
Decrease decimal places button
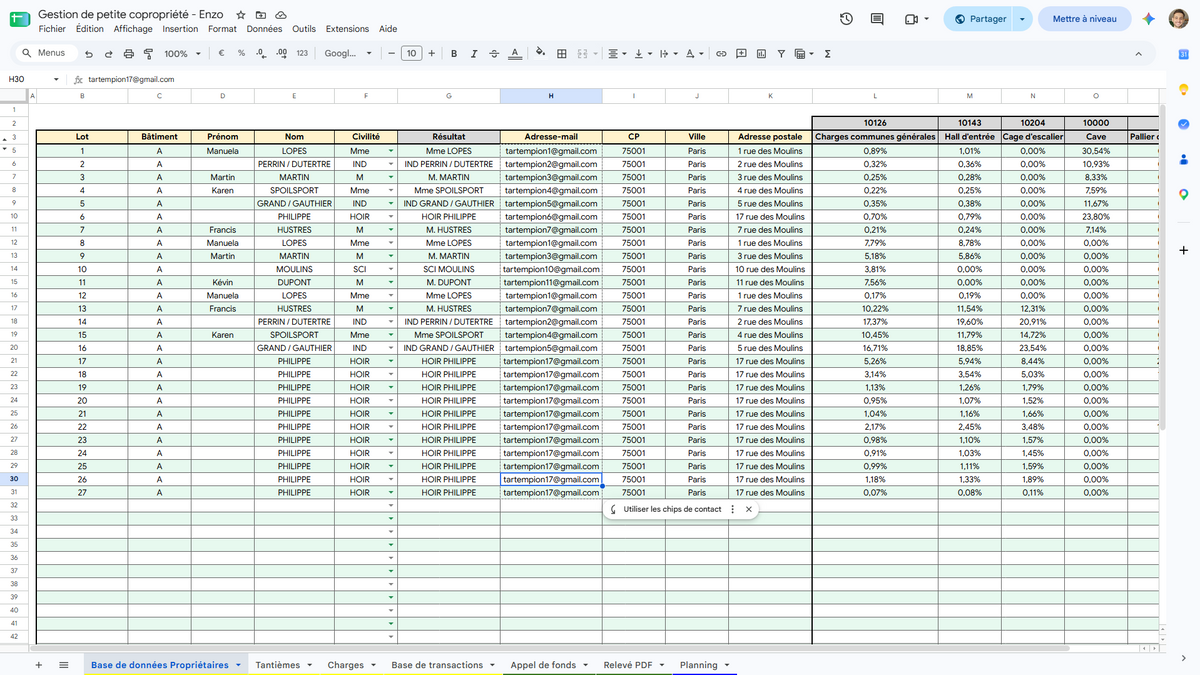[261, 54]
